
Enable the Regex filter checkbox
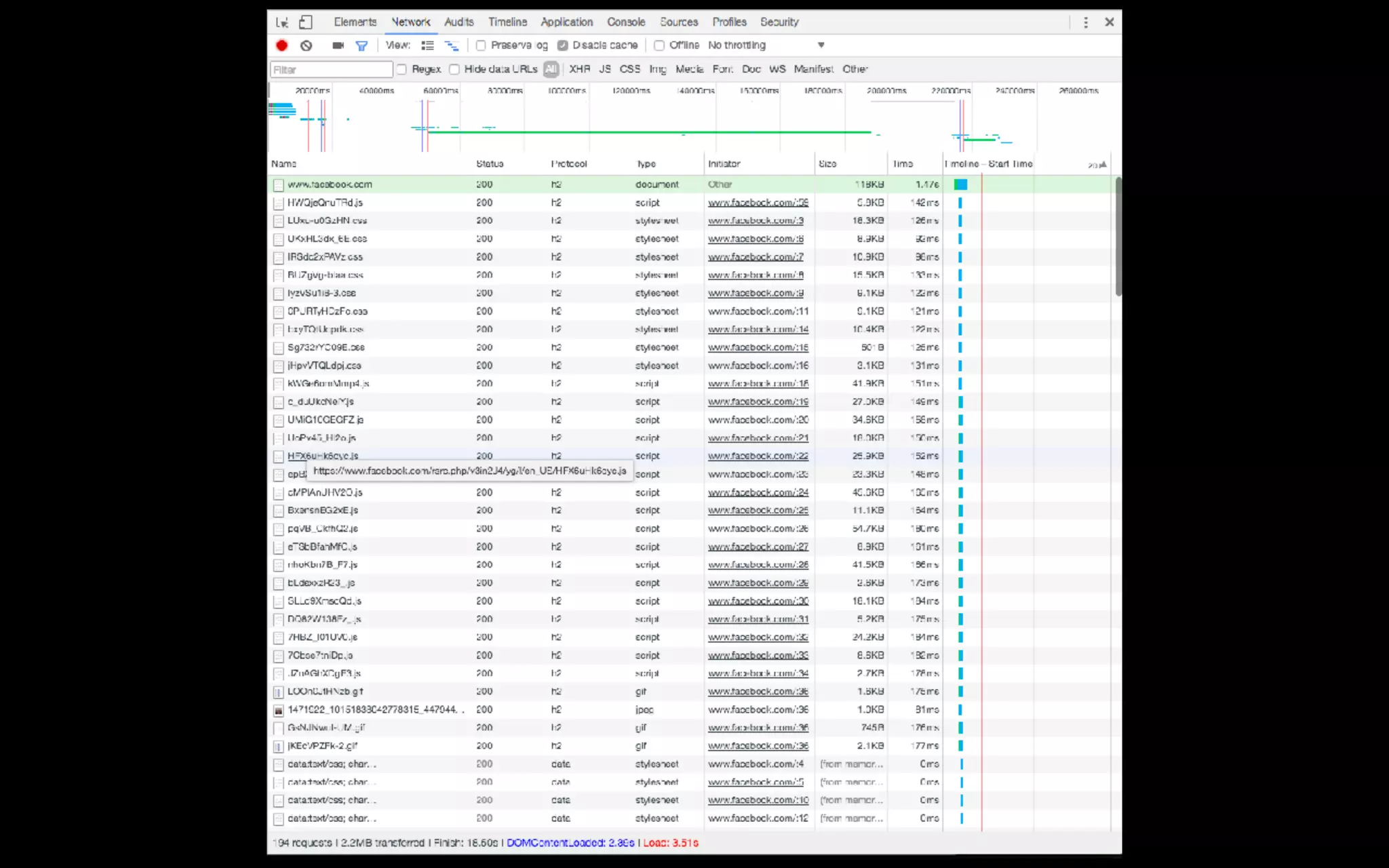click(402, 69)
